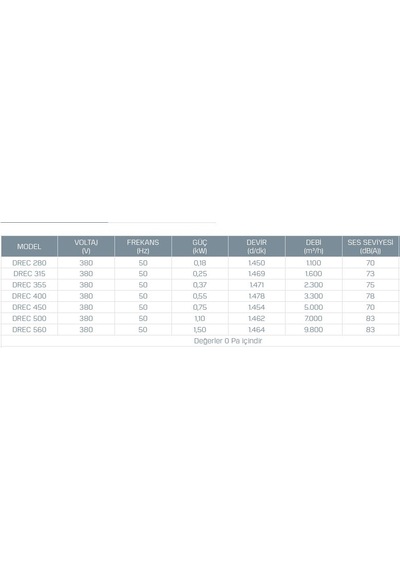Click the GÜÇ (kW) column header
This screenshot has width=400, height=570.
pos(200,246)
